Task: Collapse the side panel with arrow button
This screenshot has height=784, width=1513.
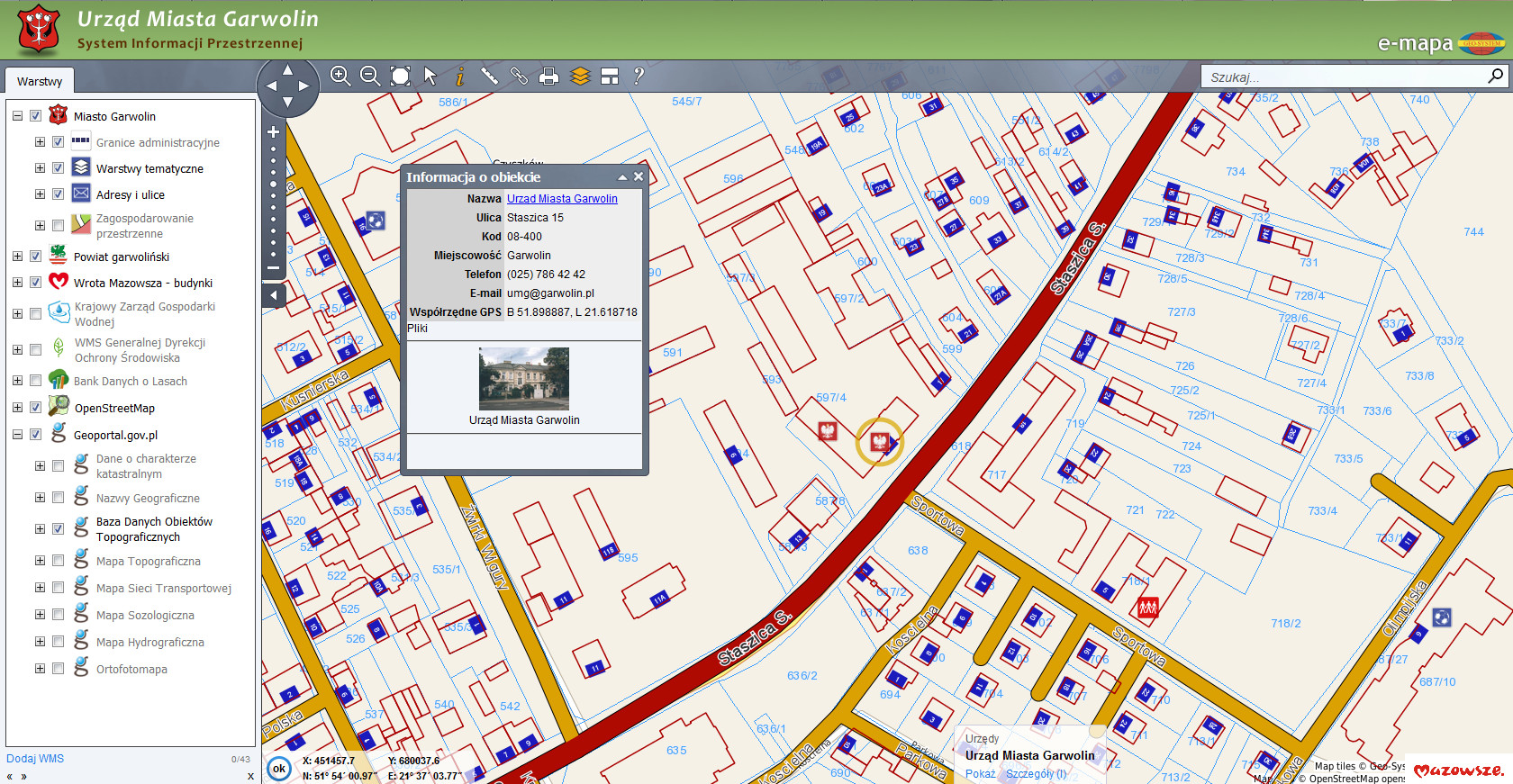Action: coord(274,295)
